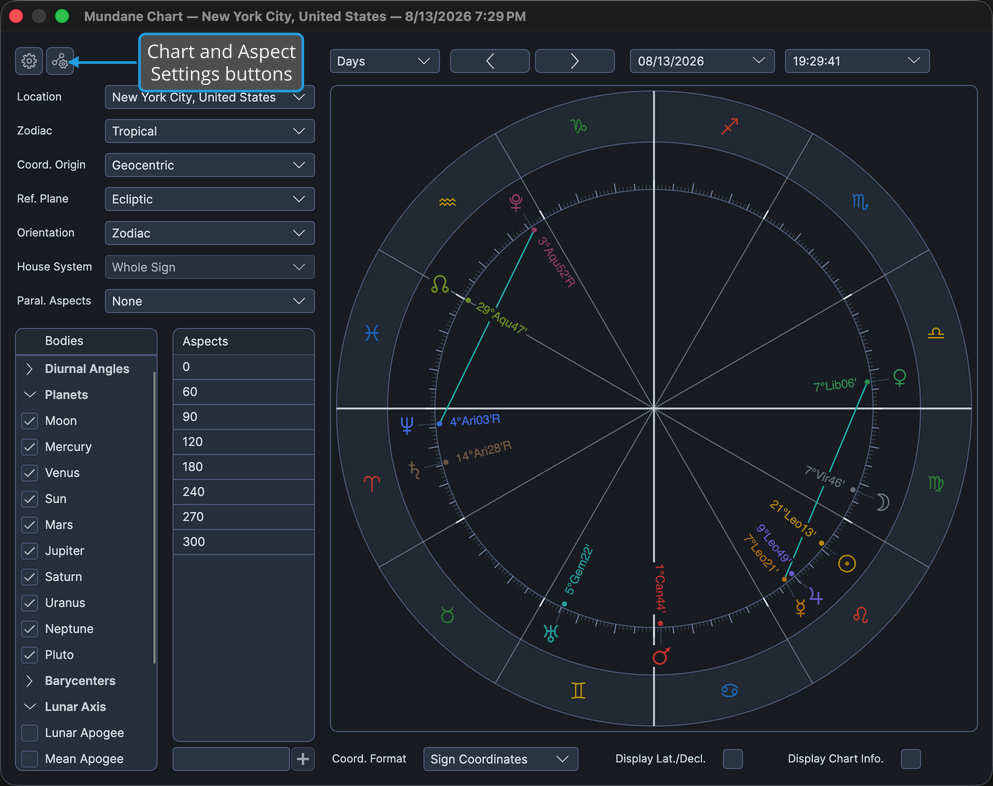Viewport: 993px width, 786px height.
Task: Open the Location dropdown
Action: 210,97
